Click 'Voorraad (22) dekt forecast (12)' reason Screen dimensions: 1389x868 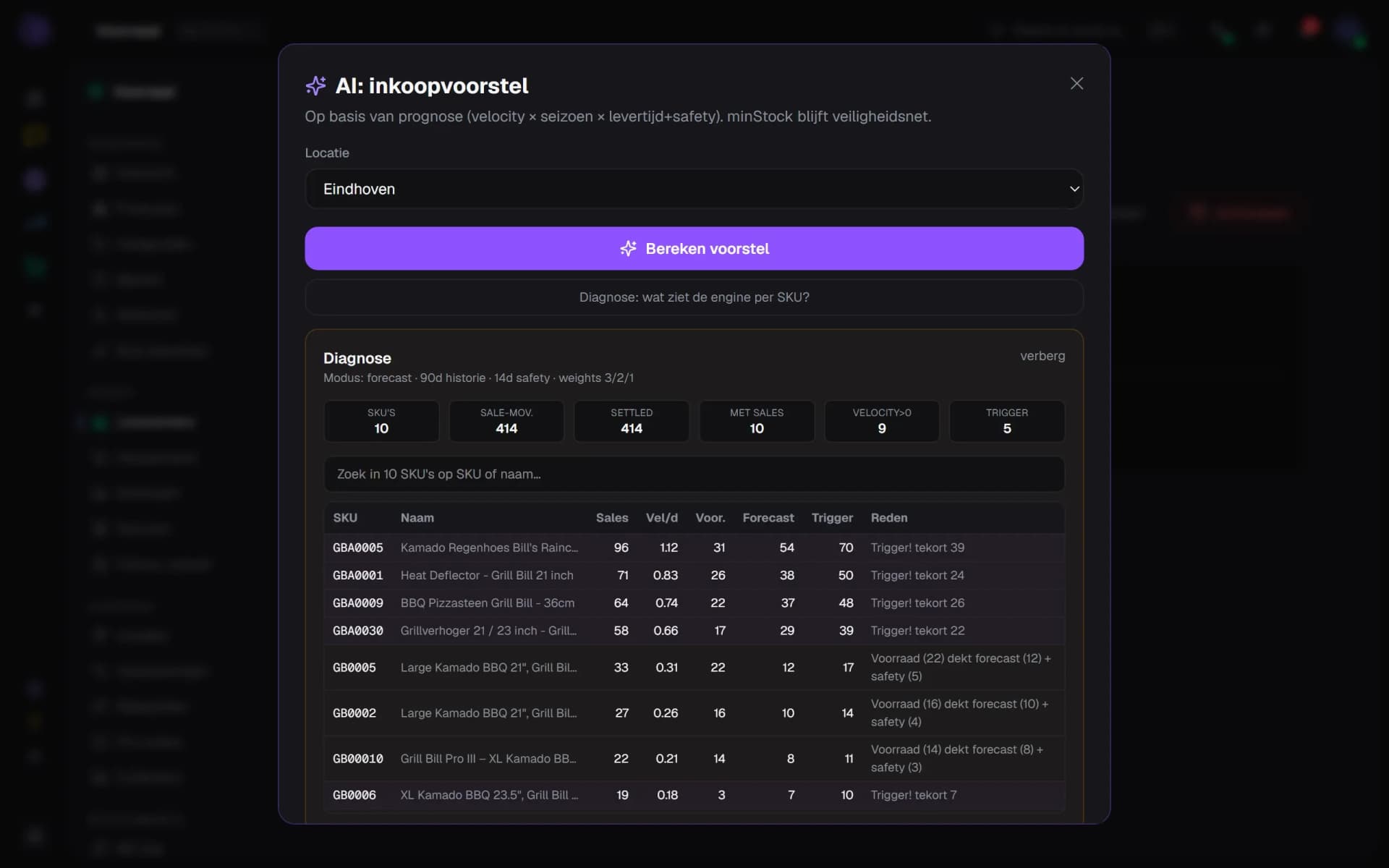[961, 667]
